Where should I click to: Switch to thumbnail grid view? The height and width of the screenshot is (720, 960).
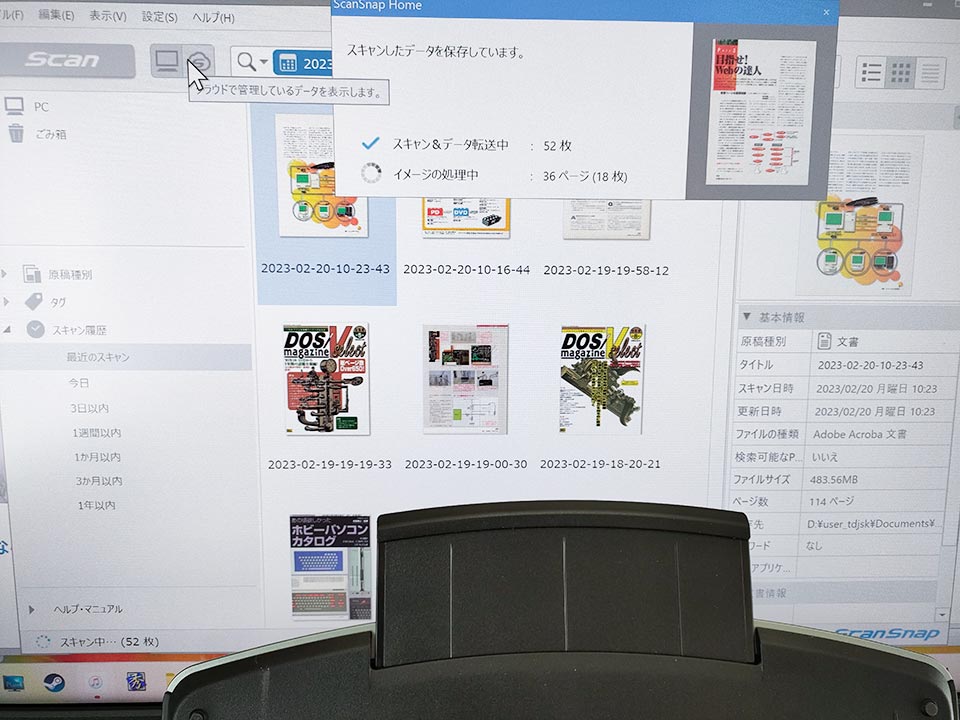901,72
